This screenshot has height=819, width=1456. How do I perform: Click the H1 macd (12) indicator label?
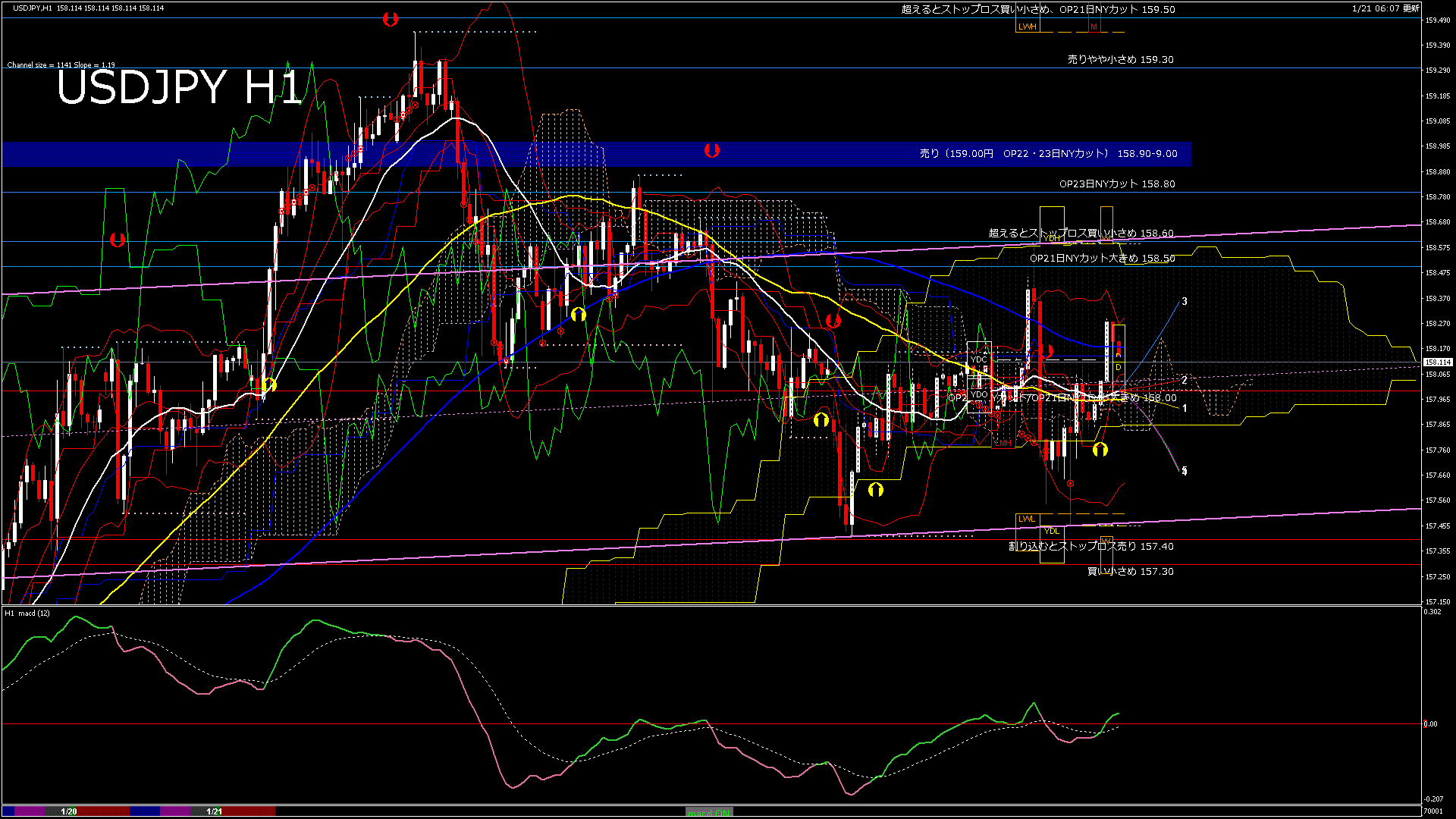[x=27, y=613]
